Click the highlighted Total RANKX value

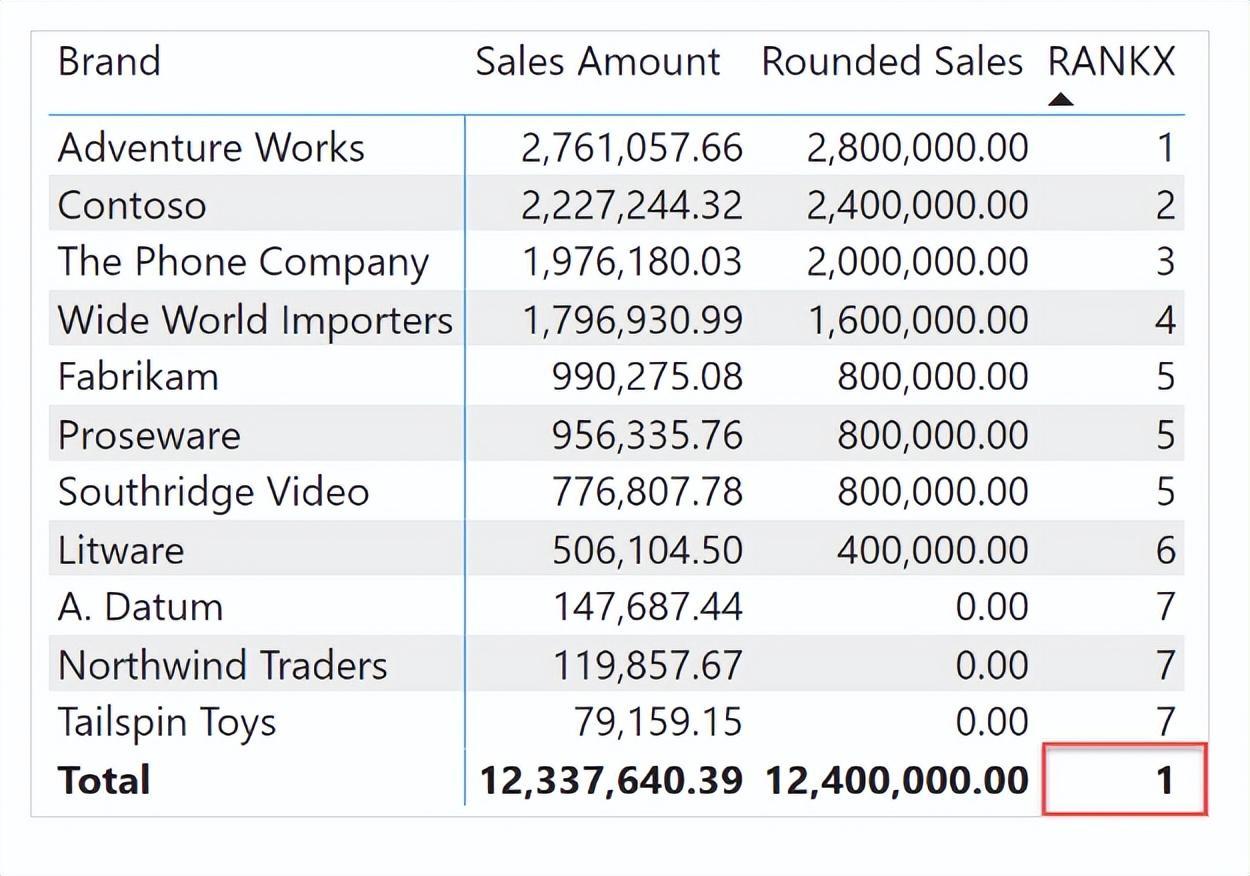point(1125,780)
